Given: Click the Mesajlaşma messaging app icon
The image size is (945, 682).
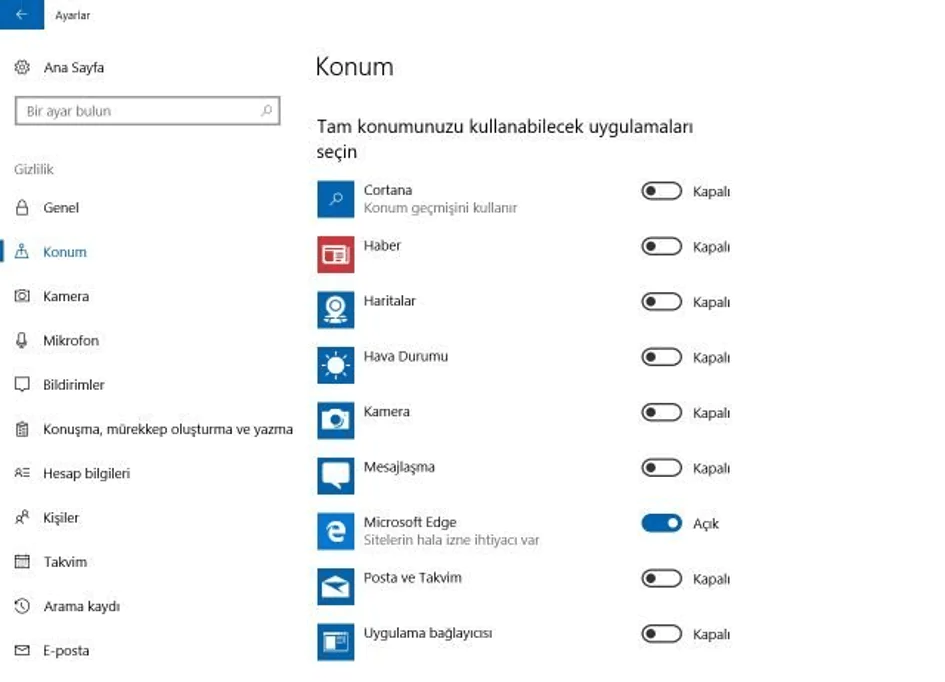Looking at the screenshot, I should pyautogui.click(x=335, y=476).
